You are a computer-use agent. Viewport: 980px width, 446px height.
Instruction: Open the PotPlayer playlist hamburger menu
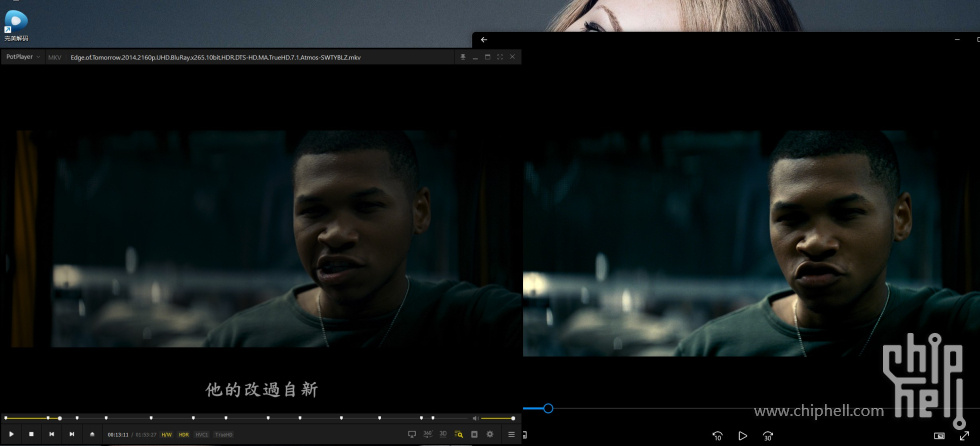(511, 434)
